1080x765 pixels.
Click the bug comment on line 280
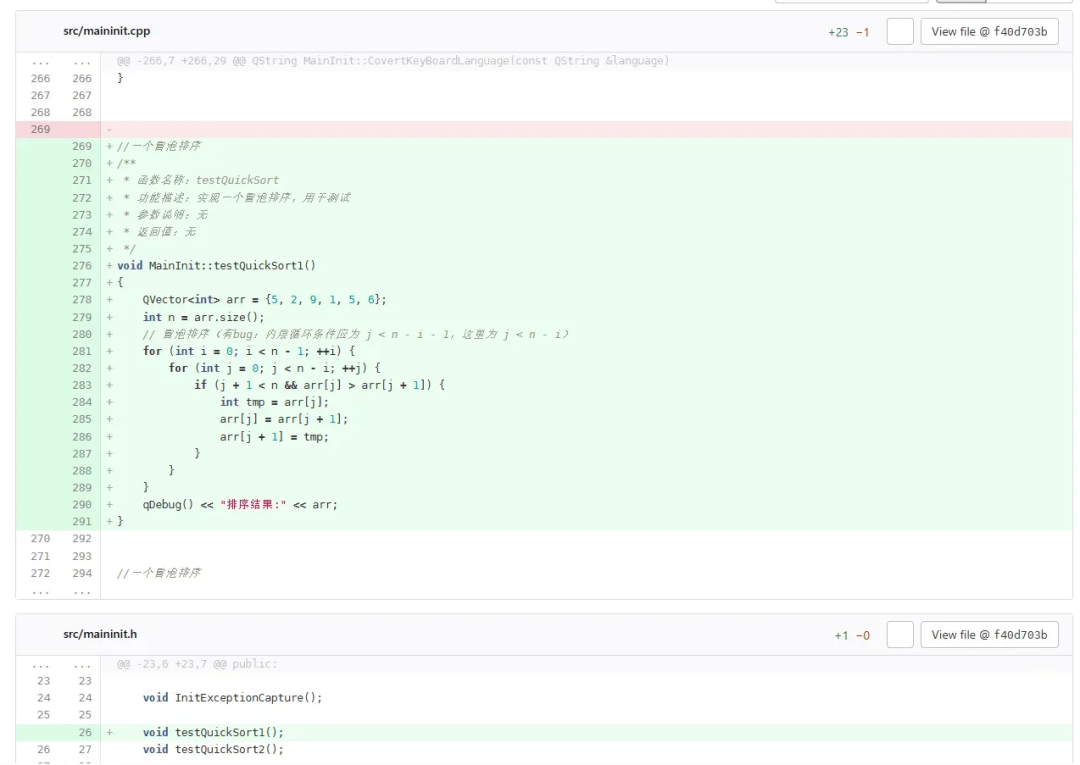tap(356, 334)
